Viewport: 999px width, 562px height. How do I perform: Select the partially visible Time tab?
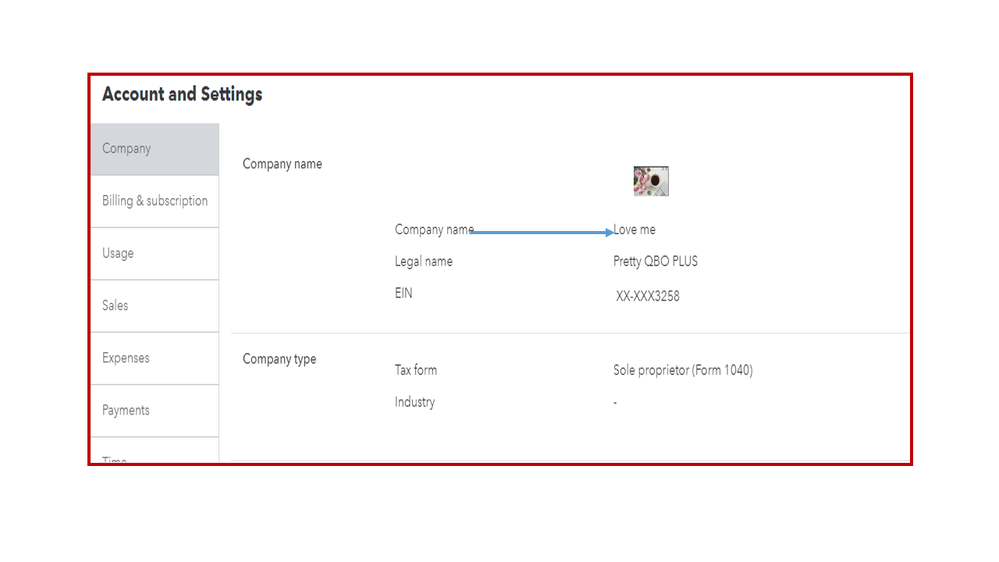tap(115, 458)
